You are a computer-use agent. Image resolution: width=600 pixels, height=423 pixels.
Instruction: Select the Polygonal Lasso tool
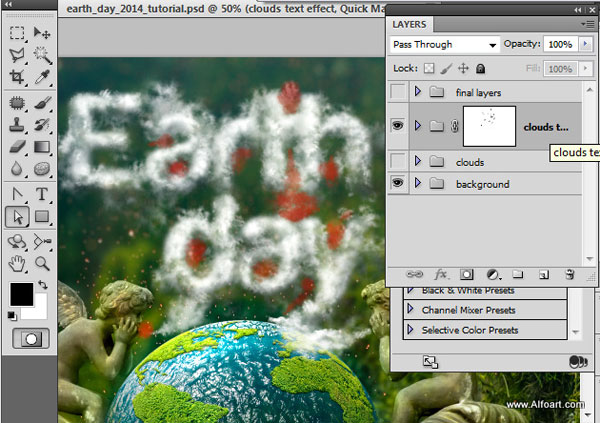(x=17, y=55)
